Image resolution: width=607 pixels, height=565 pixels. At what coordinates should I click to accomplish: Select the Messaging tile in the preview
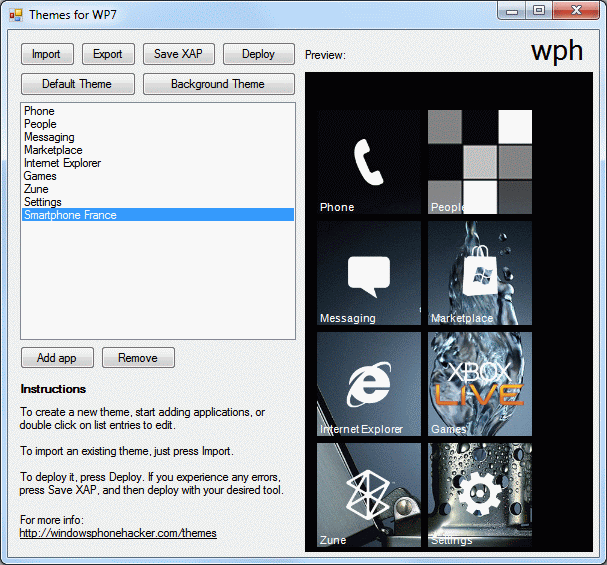pos(369,273)
